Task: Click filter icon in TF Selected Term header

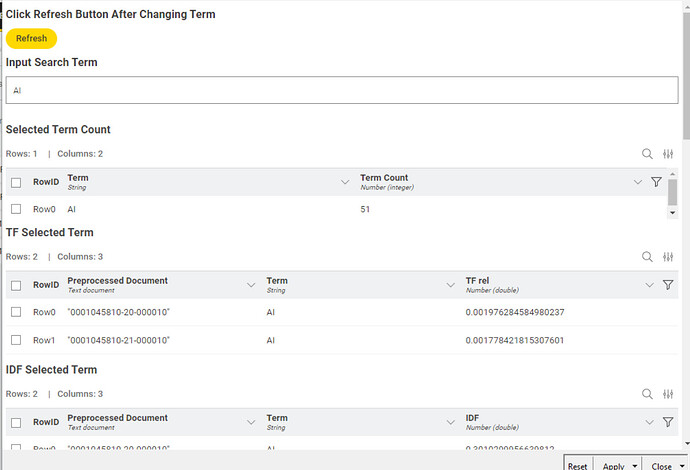Action: point(667,285)
